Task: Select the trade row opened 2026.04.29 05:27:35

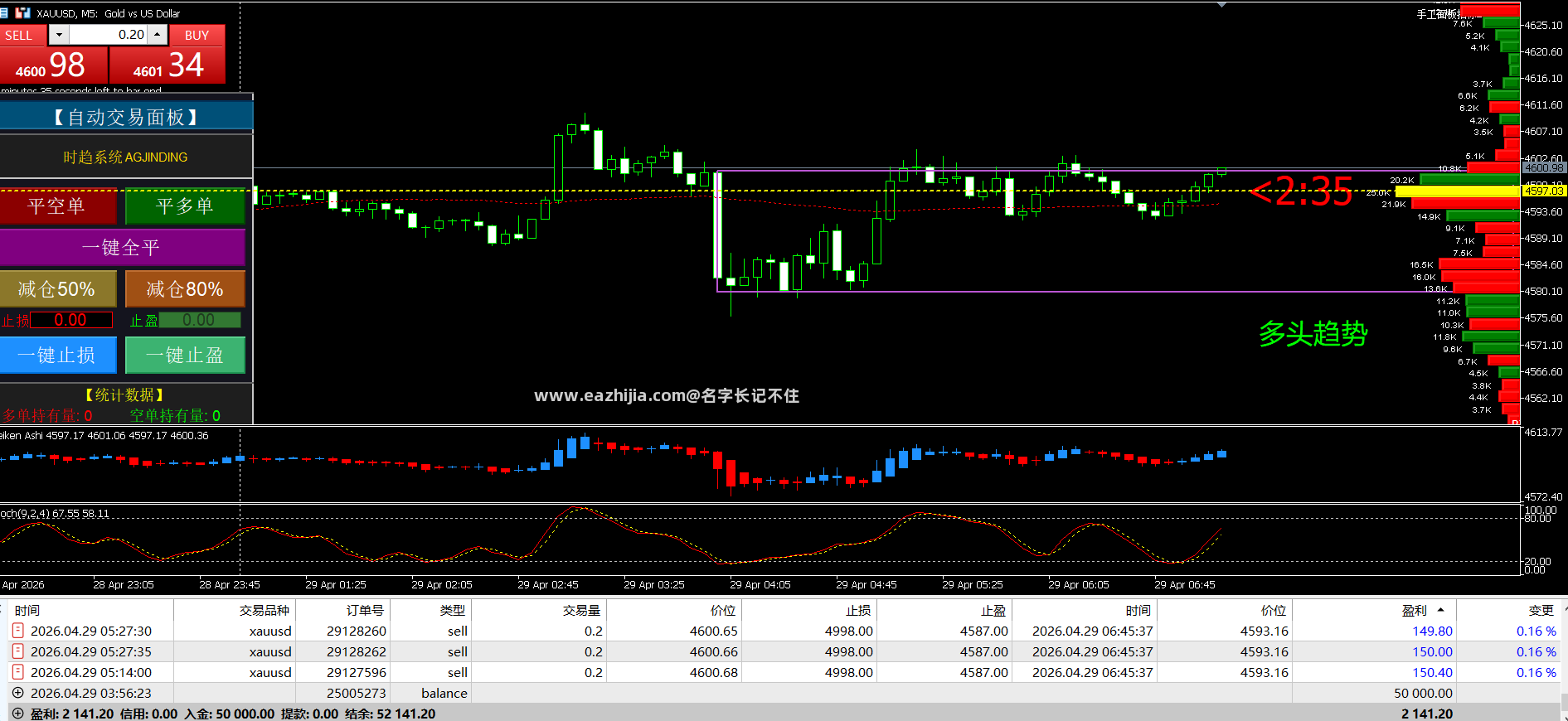Action: (x=784, y=651)
